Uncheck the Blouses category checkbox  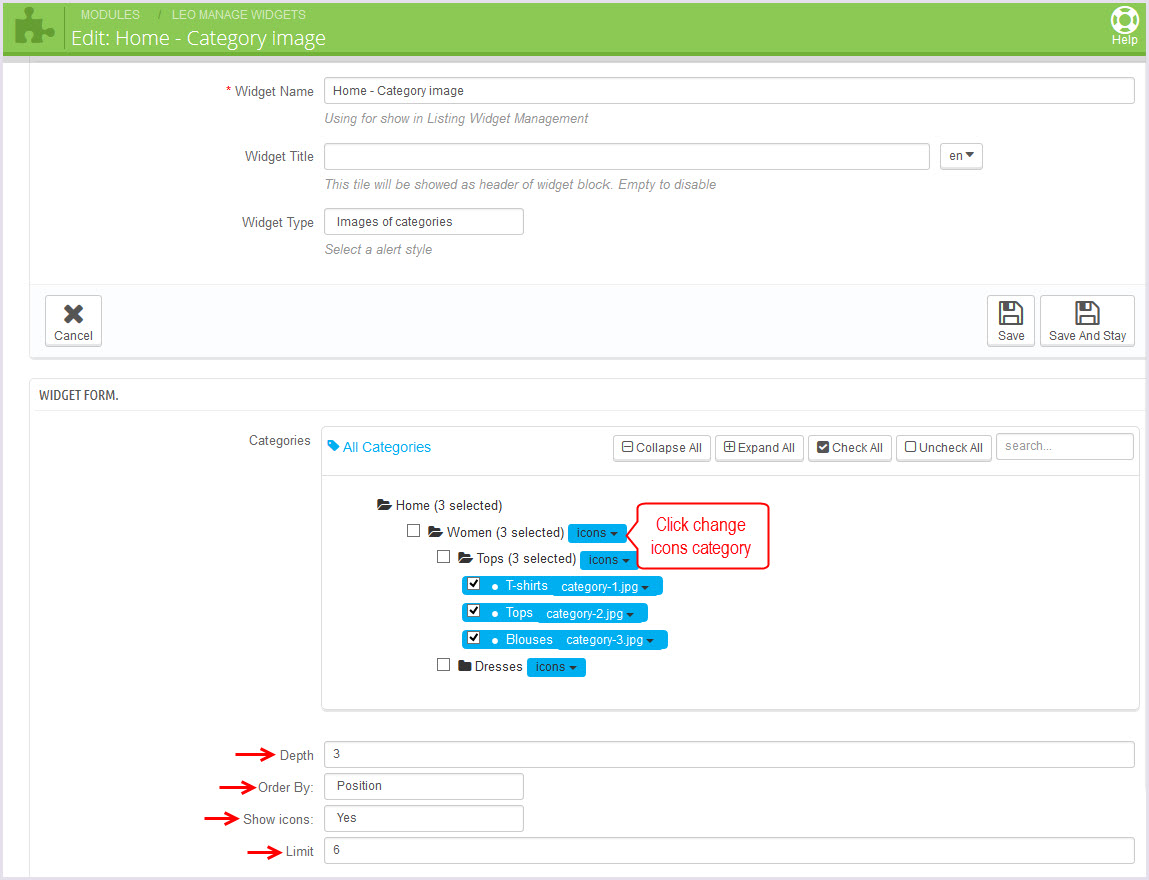[x=474, y=639]
